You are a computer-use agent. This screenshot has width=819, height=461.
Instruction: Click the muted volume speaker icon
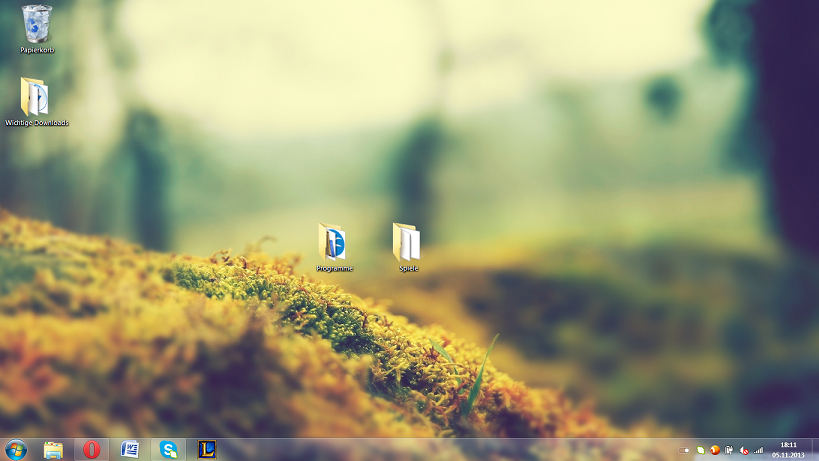pos(744,450)
